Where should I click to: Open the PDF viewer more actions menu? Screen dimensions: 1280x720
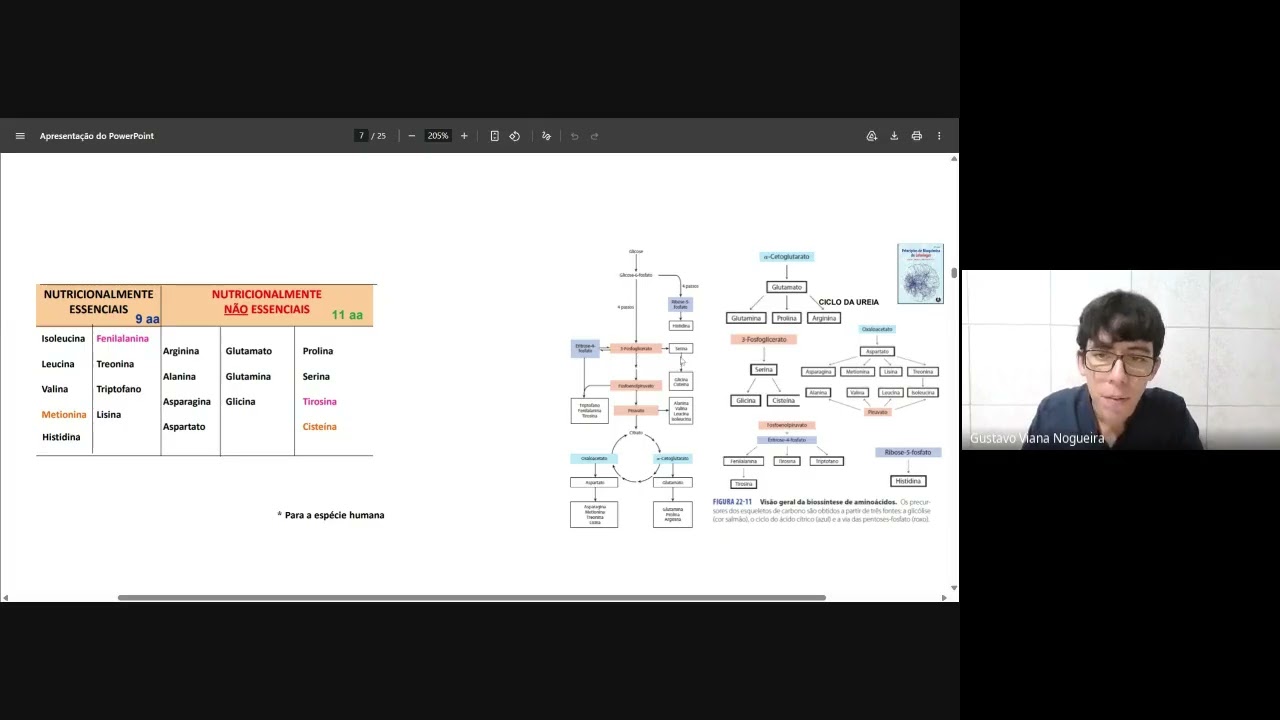coord(939,136)
